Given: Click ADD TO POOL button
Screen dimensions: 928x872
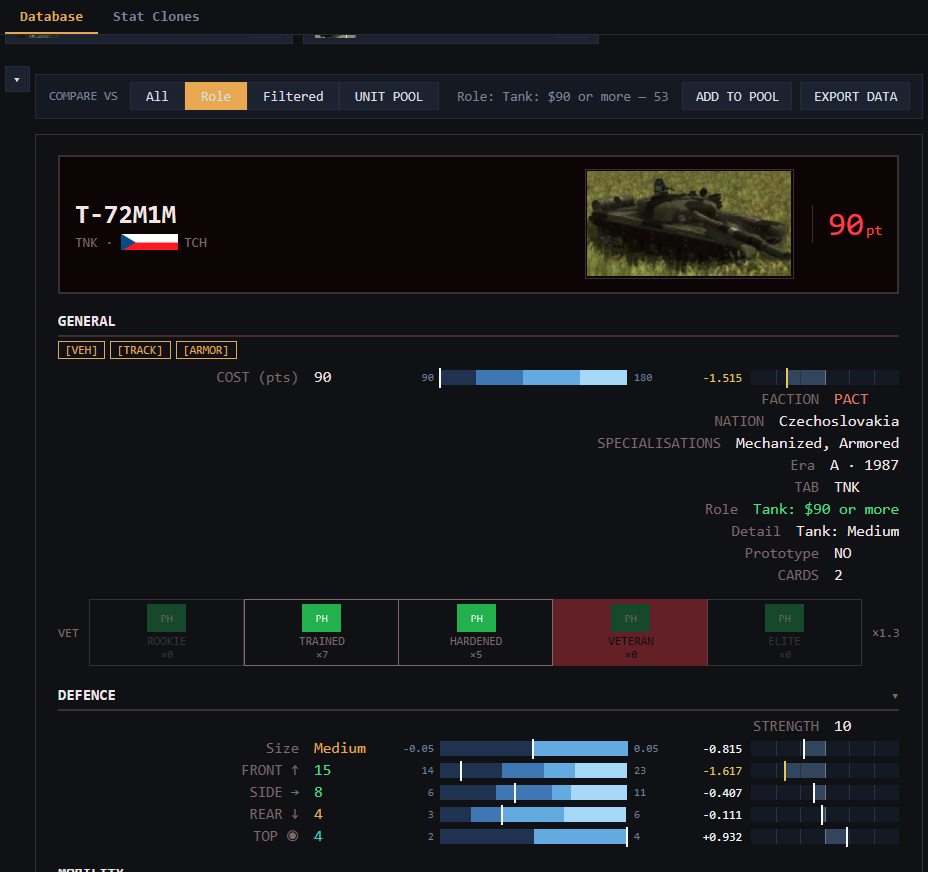Looking at the screenshot, I should click(x=737, y=96).
